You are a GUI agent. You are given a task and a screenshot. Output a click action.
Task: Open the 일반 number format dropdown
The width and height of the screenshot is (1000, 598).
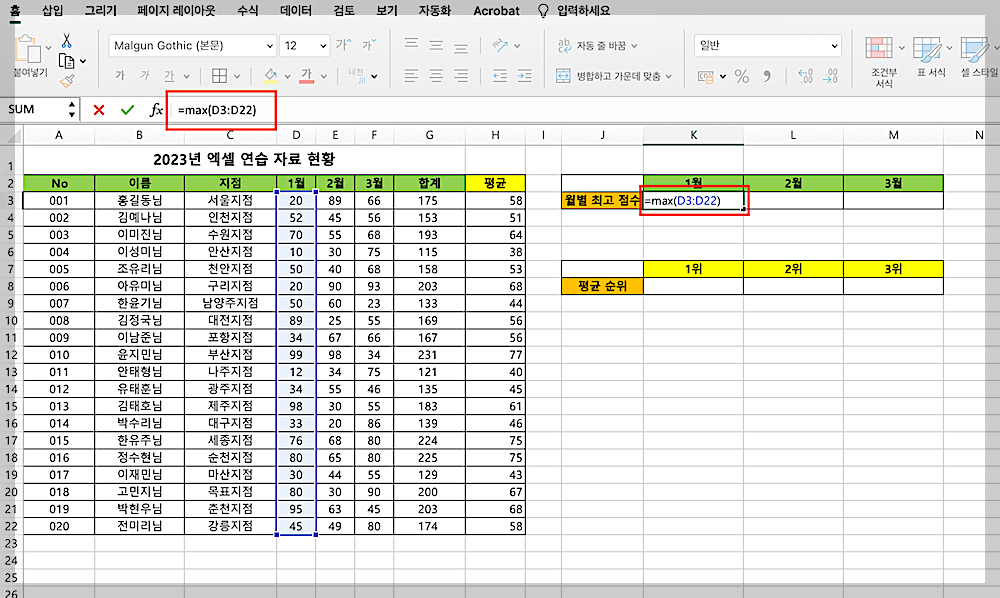coord(768,46)
